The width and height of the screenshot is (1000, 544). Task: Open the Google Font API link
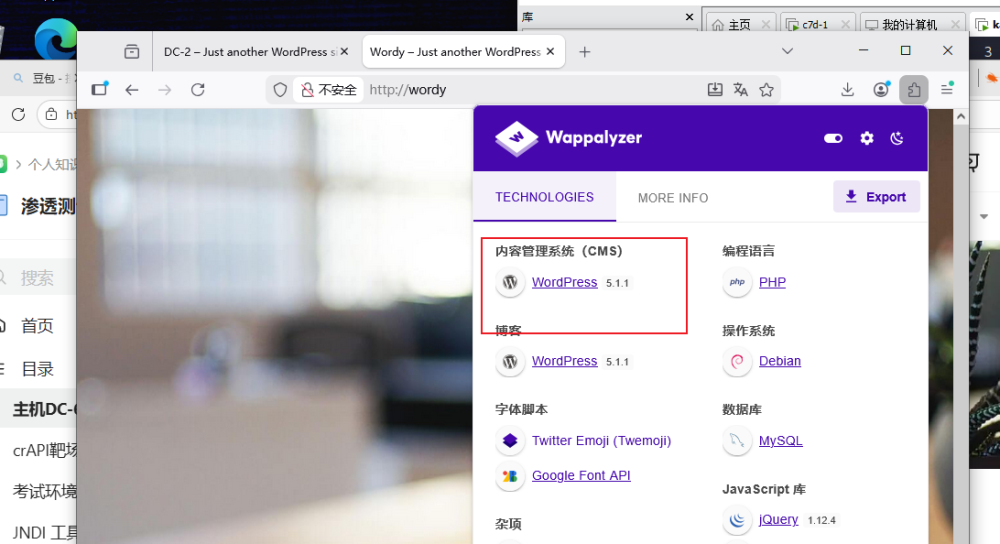tap(581, 475)
